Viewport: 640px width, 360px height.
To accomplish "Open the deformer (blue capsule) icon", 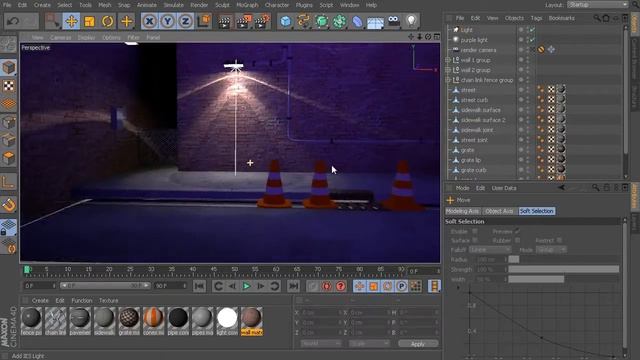I will click(x=357, y=21).
